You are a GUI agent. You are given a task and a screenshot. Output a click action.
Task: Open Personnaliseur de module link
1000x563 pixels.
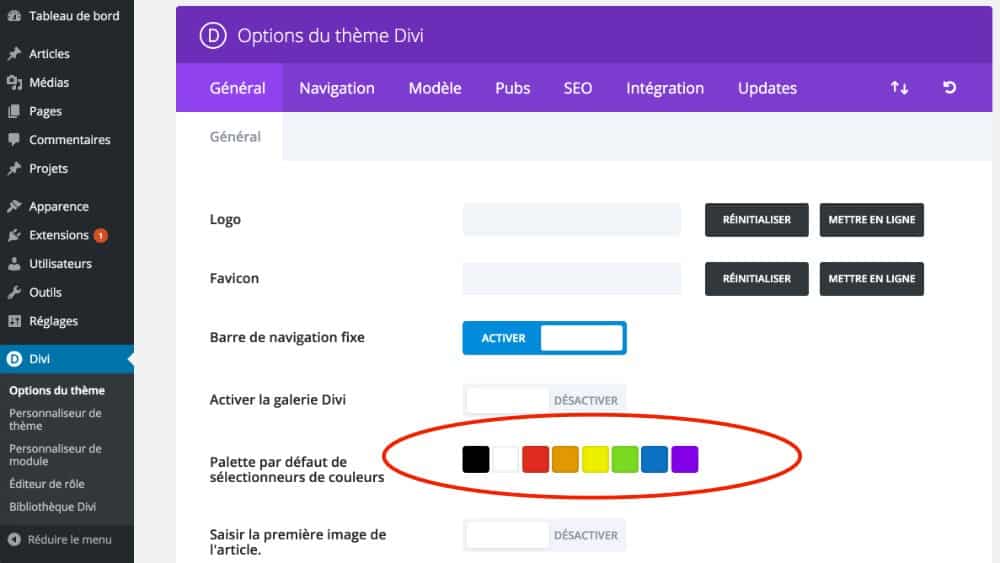tap(55, 455)
